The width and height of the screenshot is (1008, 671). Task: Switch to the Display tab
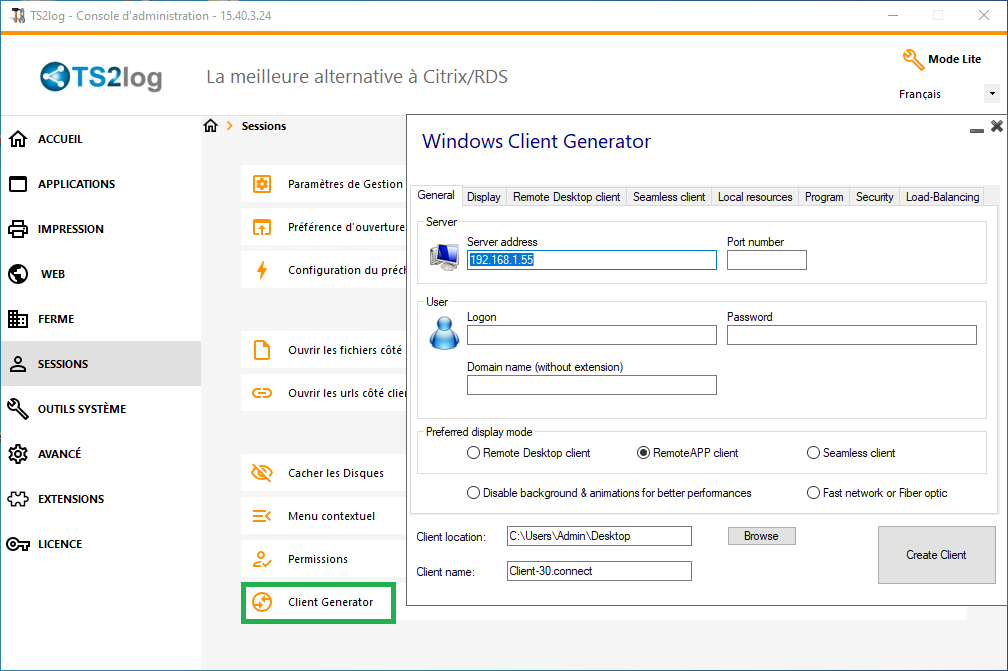click(x=483, y=197)
